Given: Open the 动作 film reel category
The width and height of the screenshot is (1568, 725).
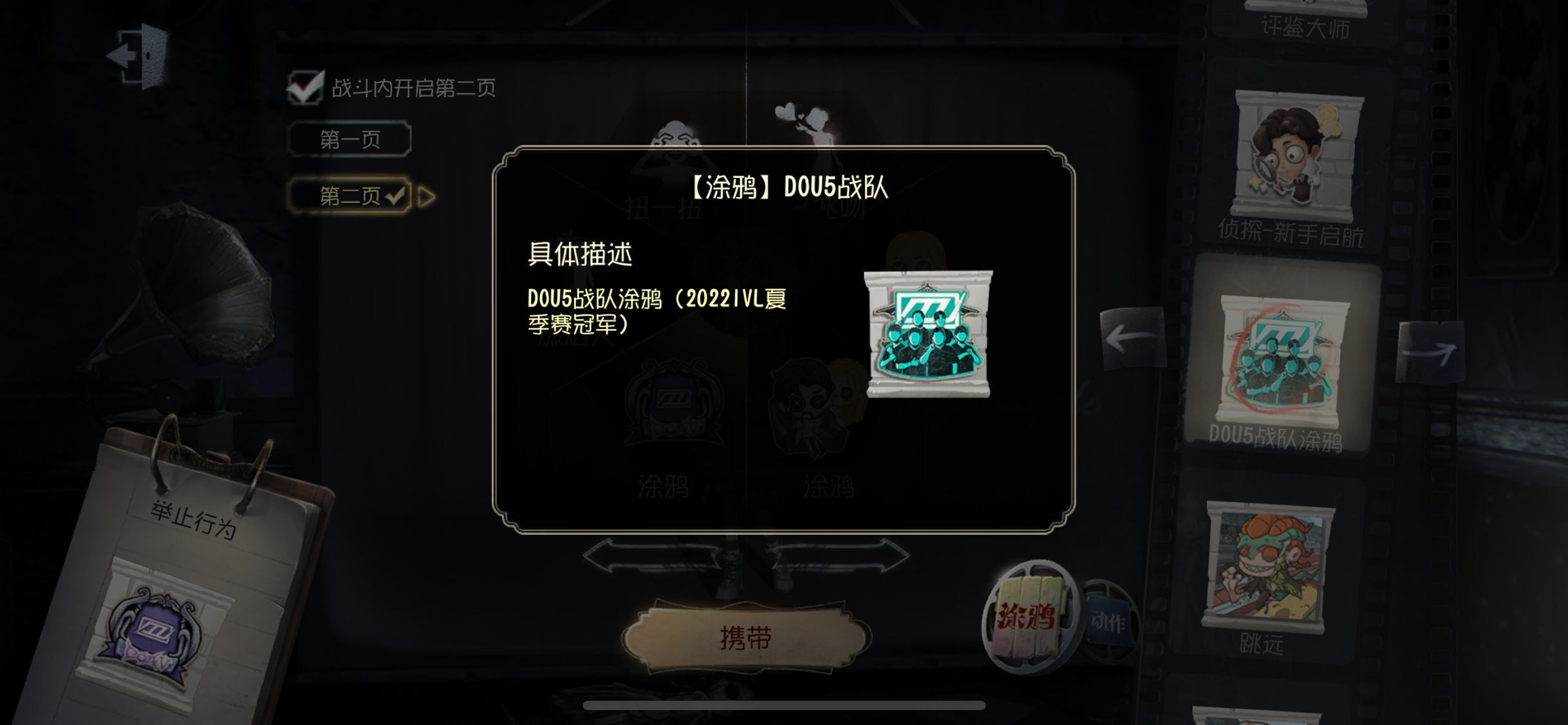Looking at the screenshot, I should (x=1109, y=621).
